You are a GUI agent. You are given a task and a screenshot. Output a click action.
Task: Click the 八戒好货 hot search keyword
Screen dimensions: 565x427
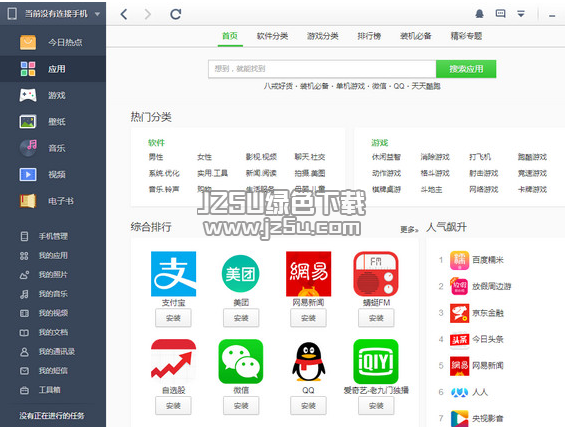[278, 86]
